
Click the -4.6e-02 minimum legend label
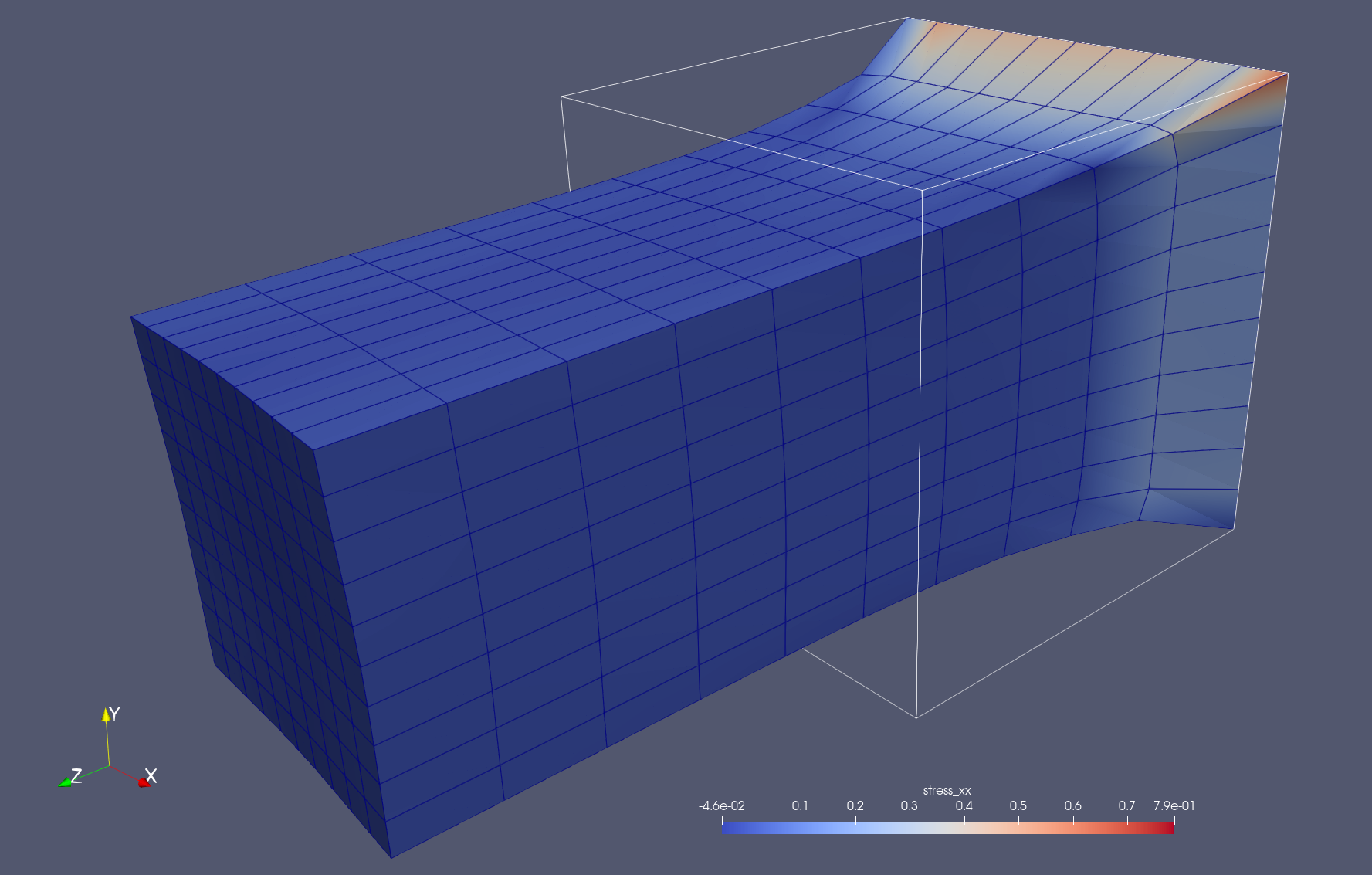[721, 805]
